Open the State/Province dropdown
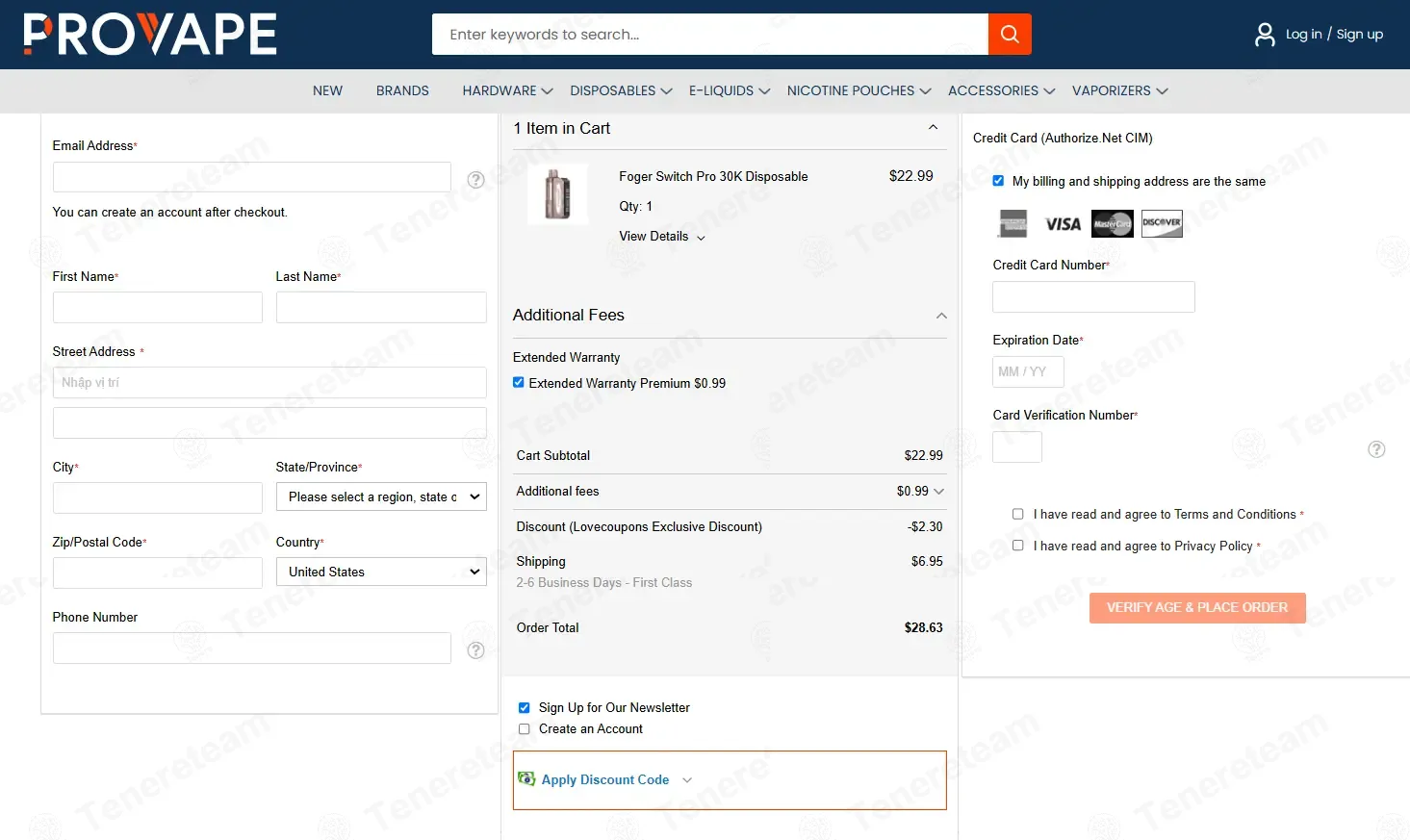This screenshot has height=840, width=1410. pos(381,496)
